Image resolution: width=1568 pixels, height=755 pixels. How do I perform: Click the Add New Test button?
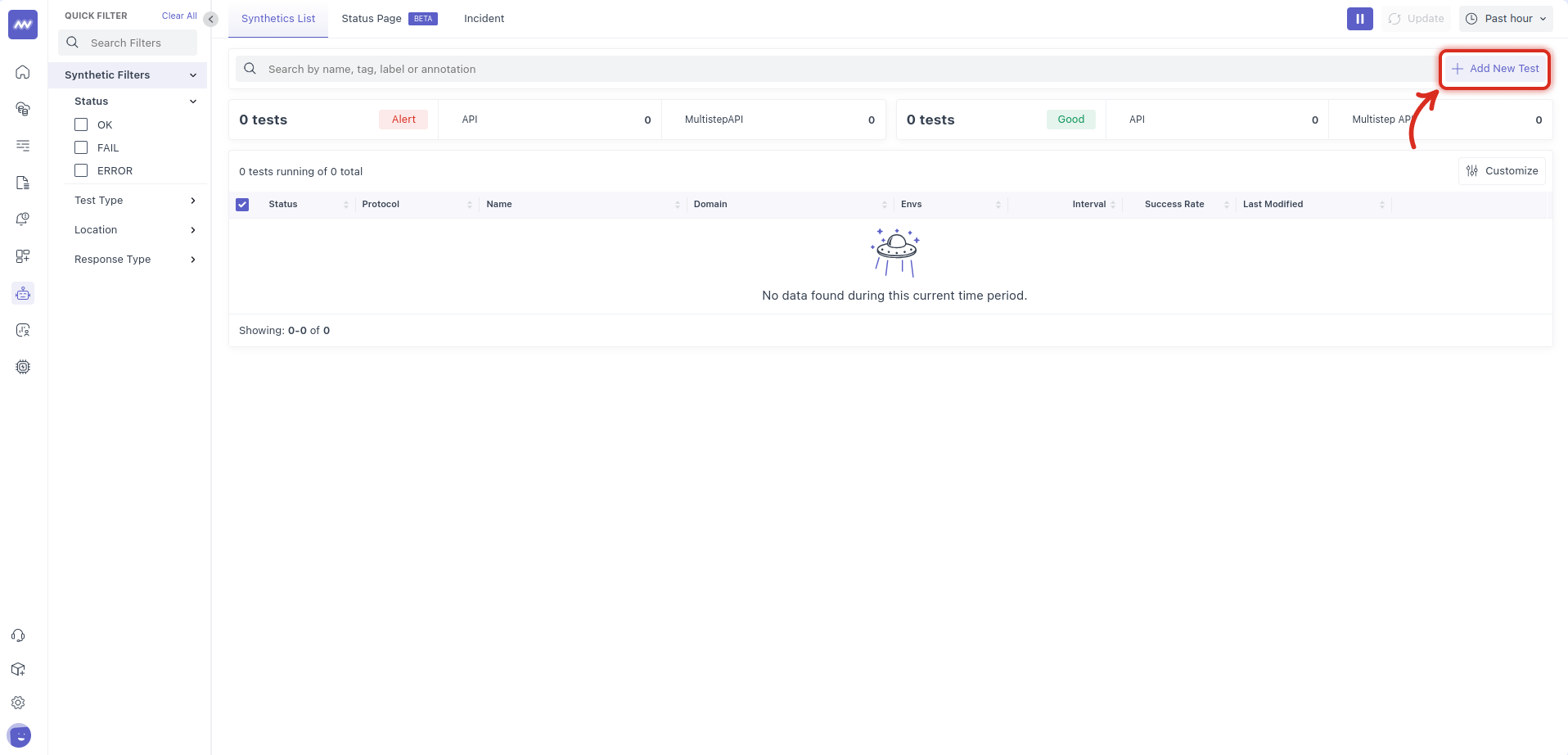coord(1495,69)
